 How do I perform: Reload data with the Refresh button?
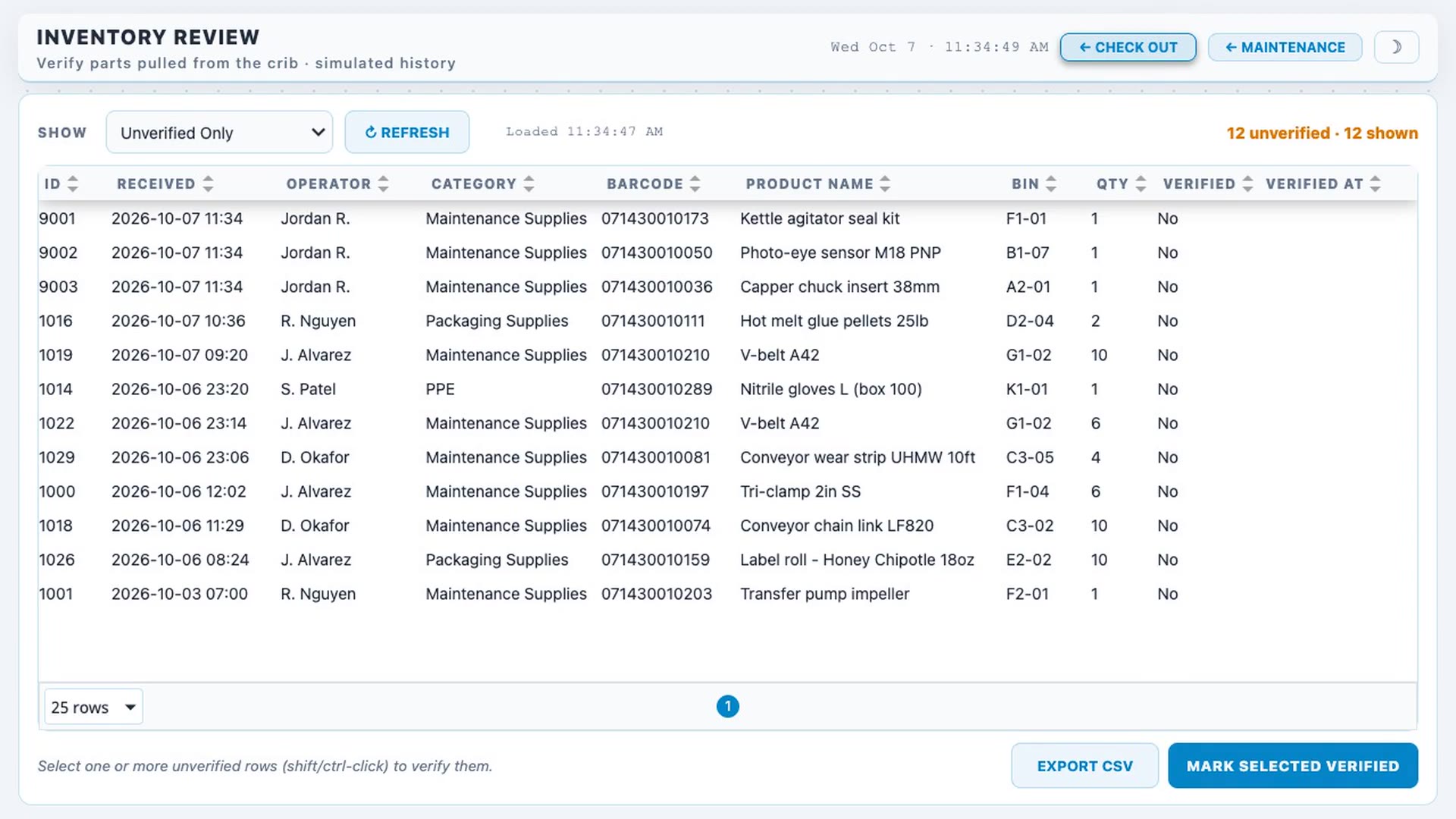point(407,132)
